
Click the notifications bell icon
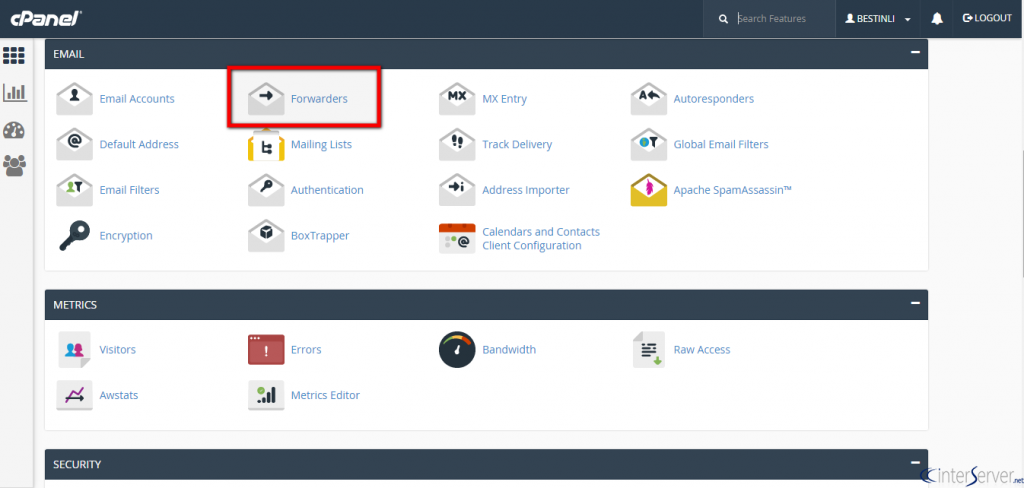click(937, 19)
